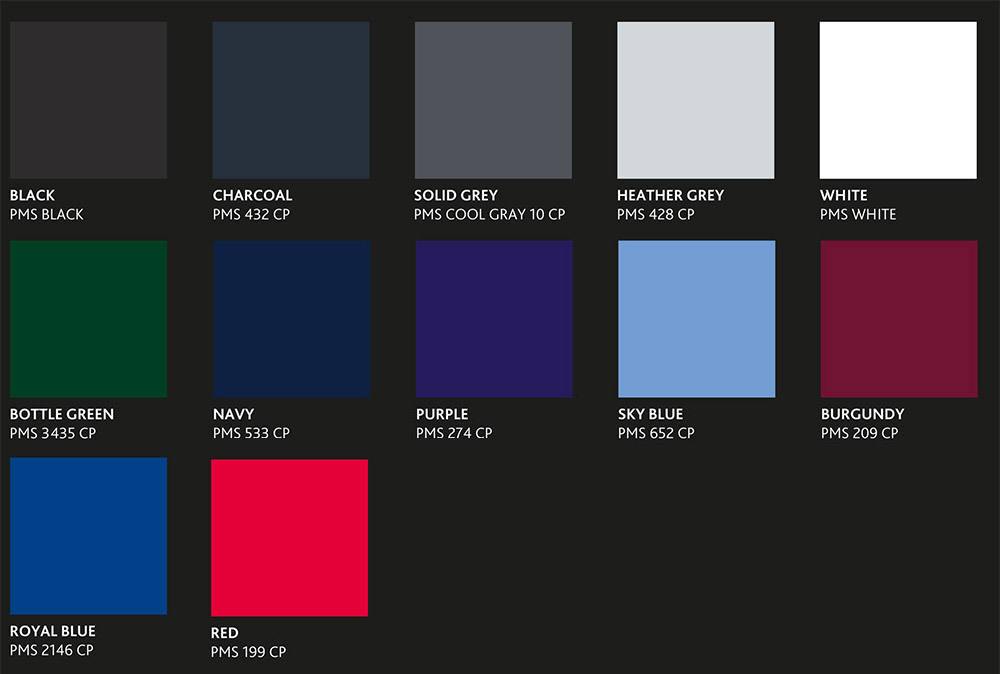Click the 'RED' label
The image size is (1000, 674).
[224, 633]
